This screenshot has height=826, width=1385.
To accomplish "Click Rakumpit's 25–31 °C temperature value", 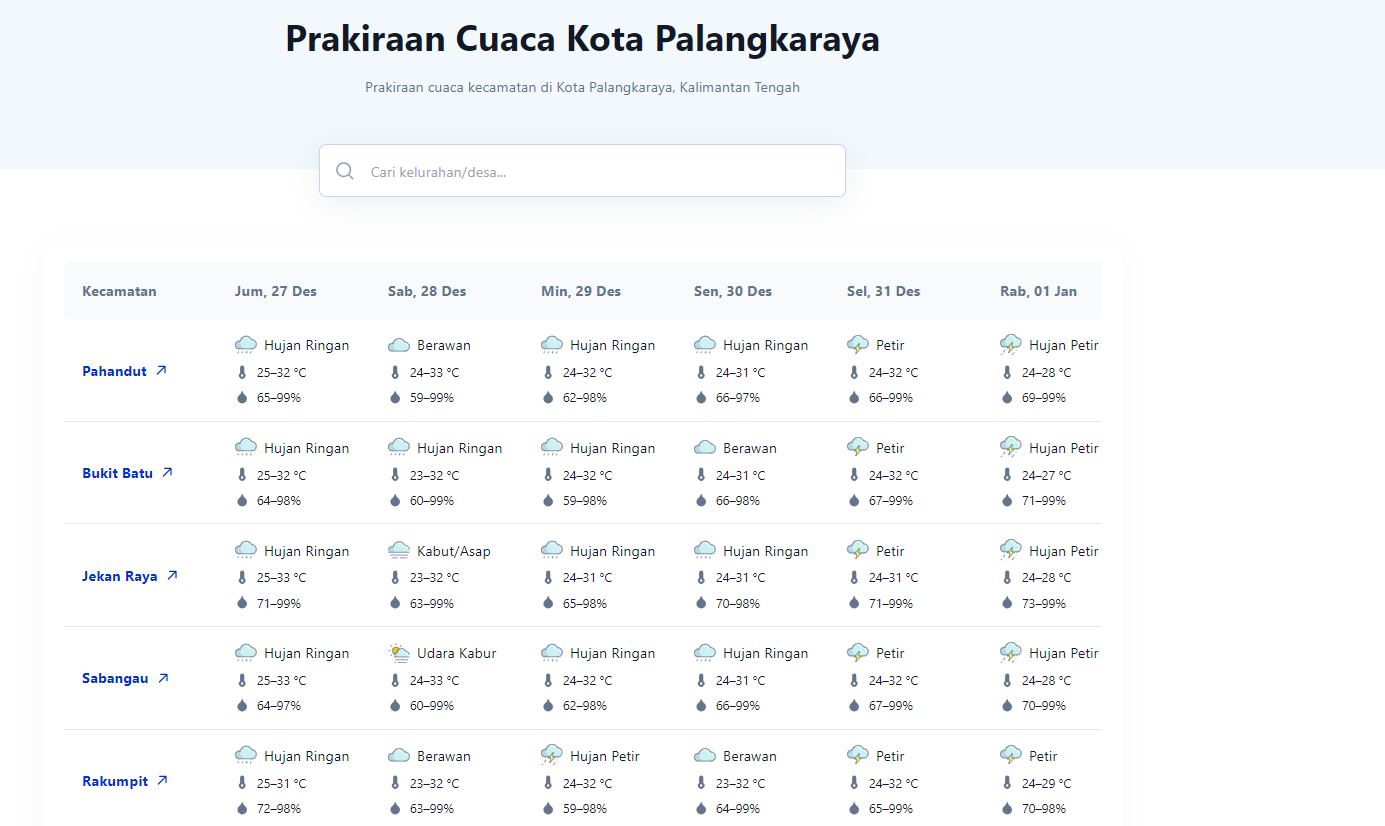I will 282,783.
